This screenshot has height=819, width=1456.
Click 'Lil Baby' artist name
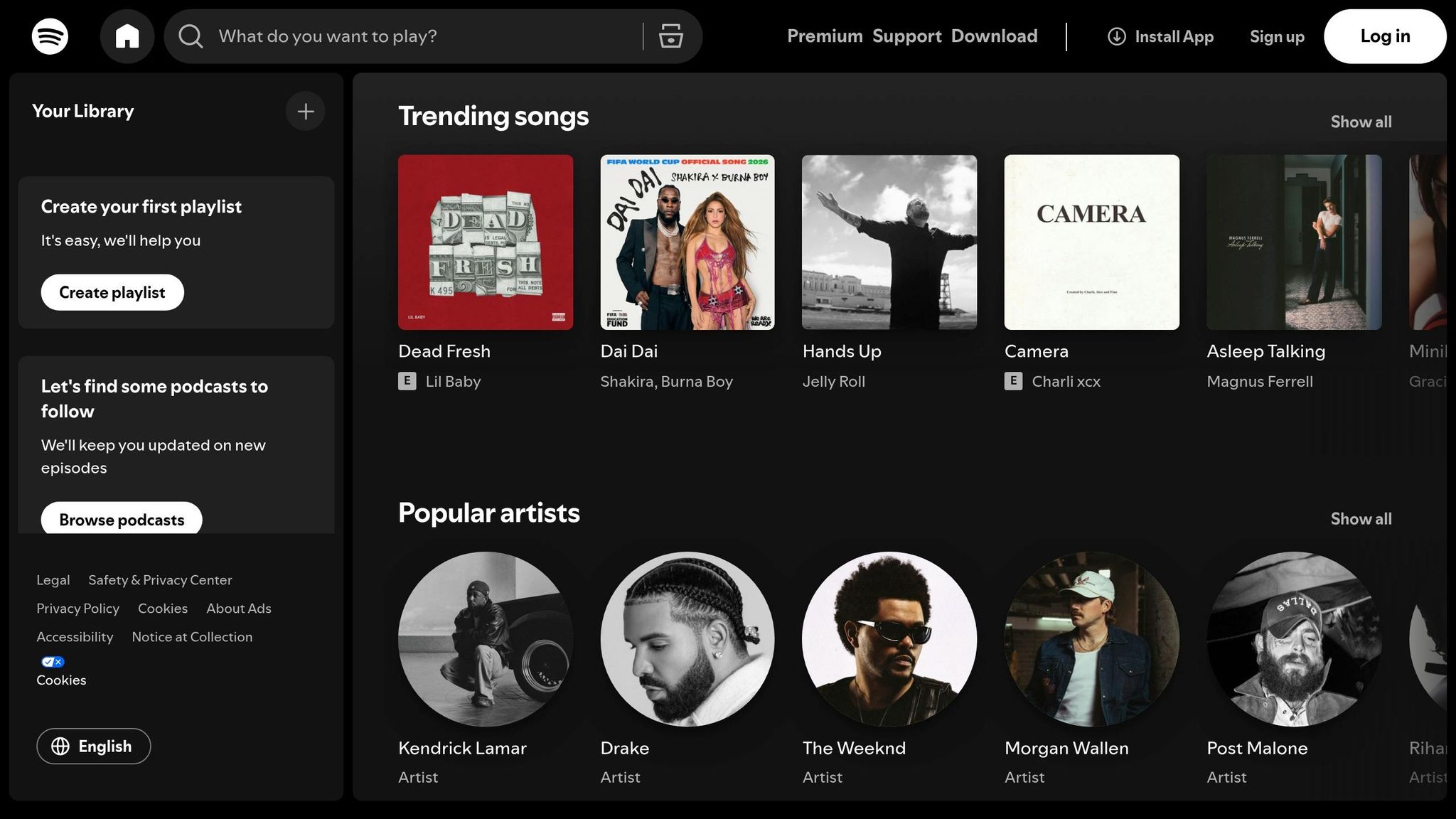pyautogui.click(x=453, y=381)
